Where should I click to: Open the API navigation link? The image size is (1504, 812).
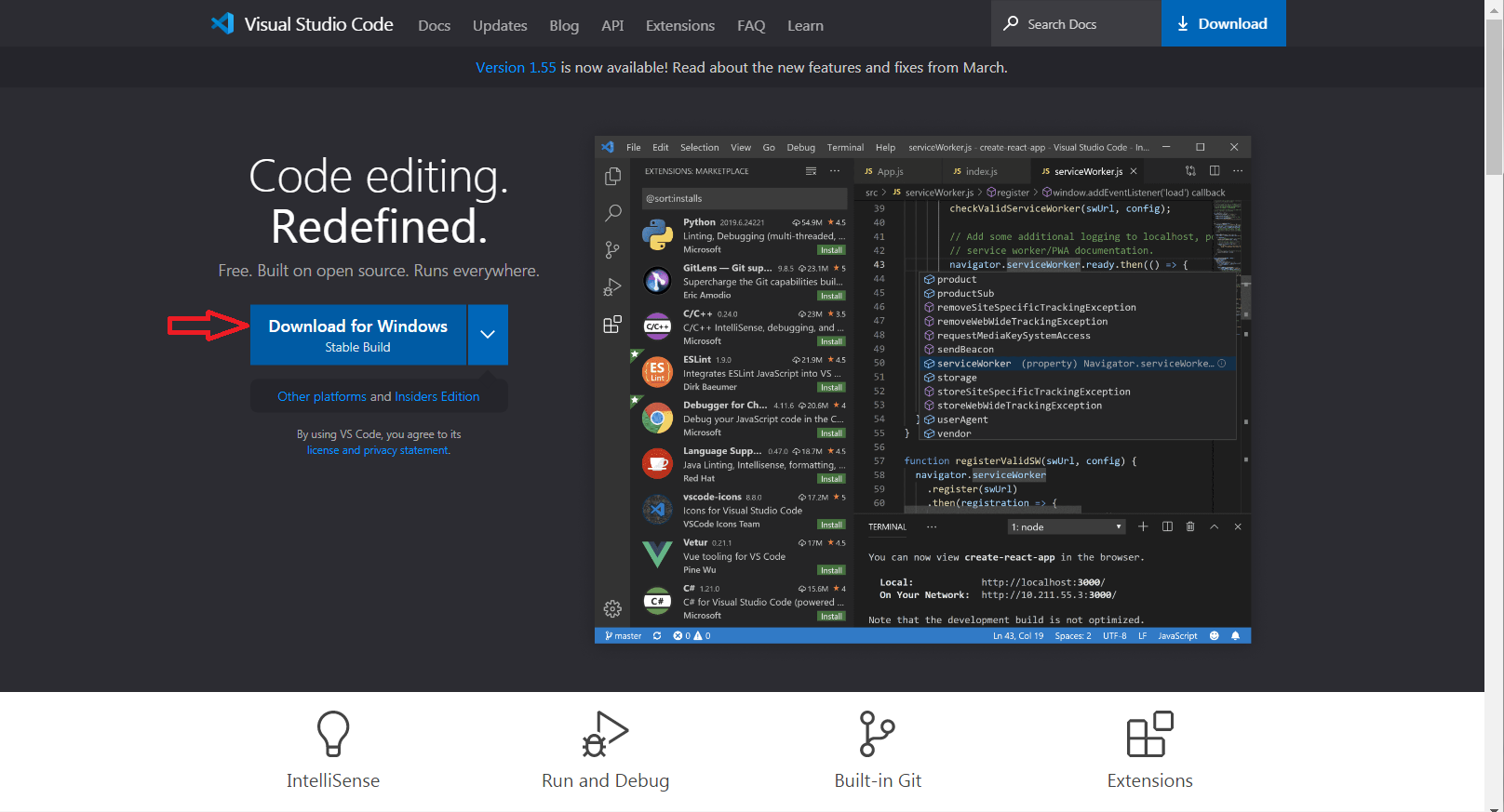612,25
